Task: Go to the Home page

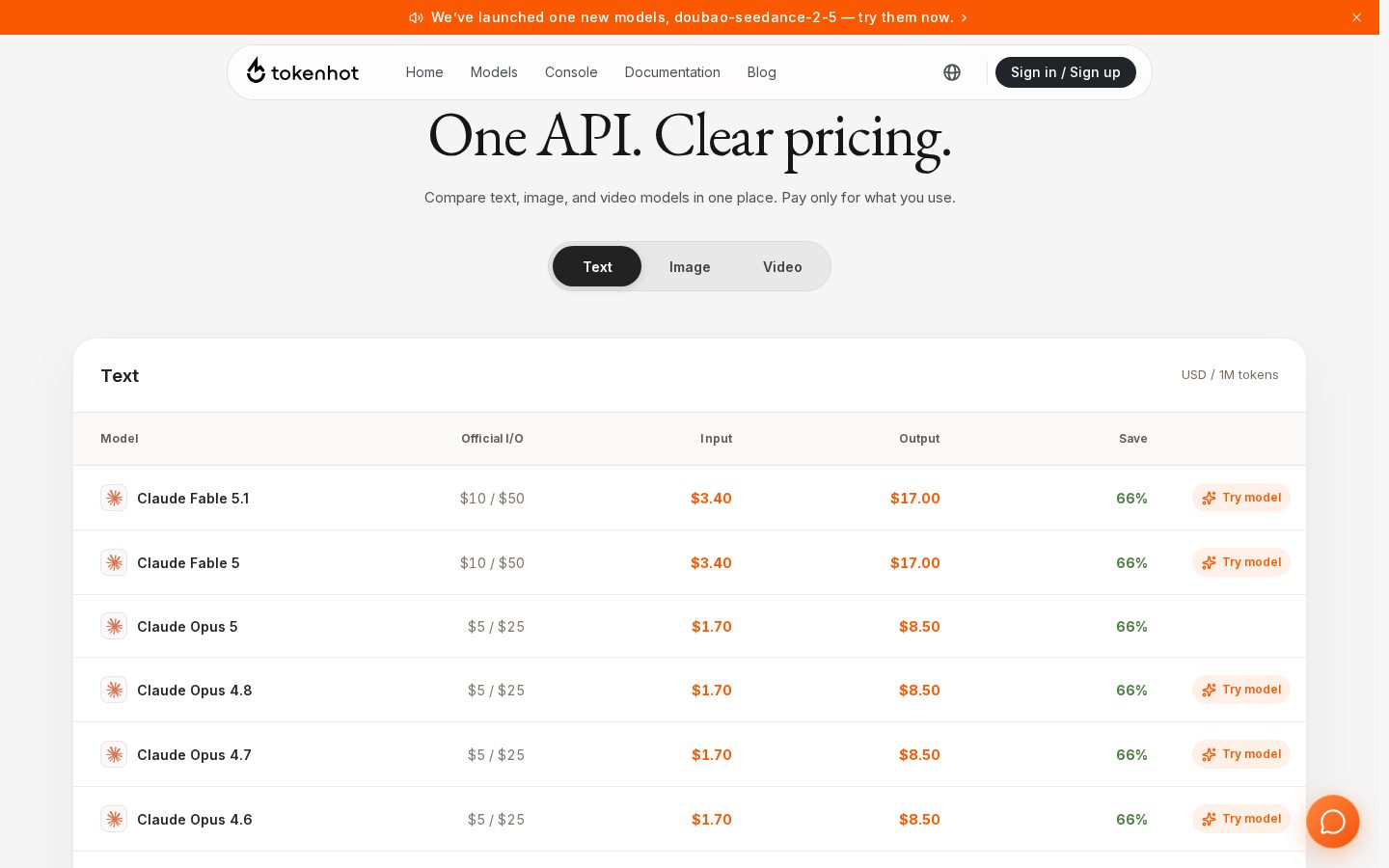Action: point(424,72)
